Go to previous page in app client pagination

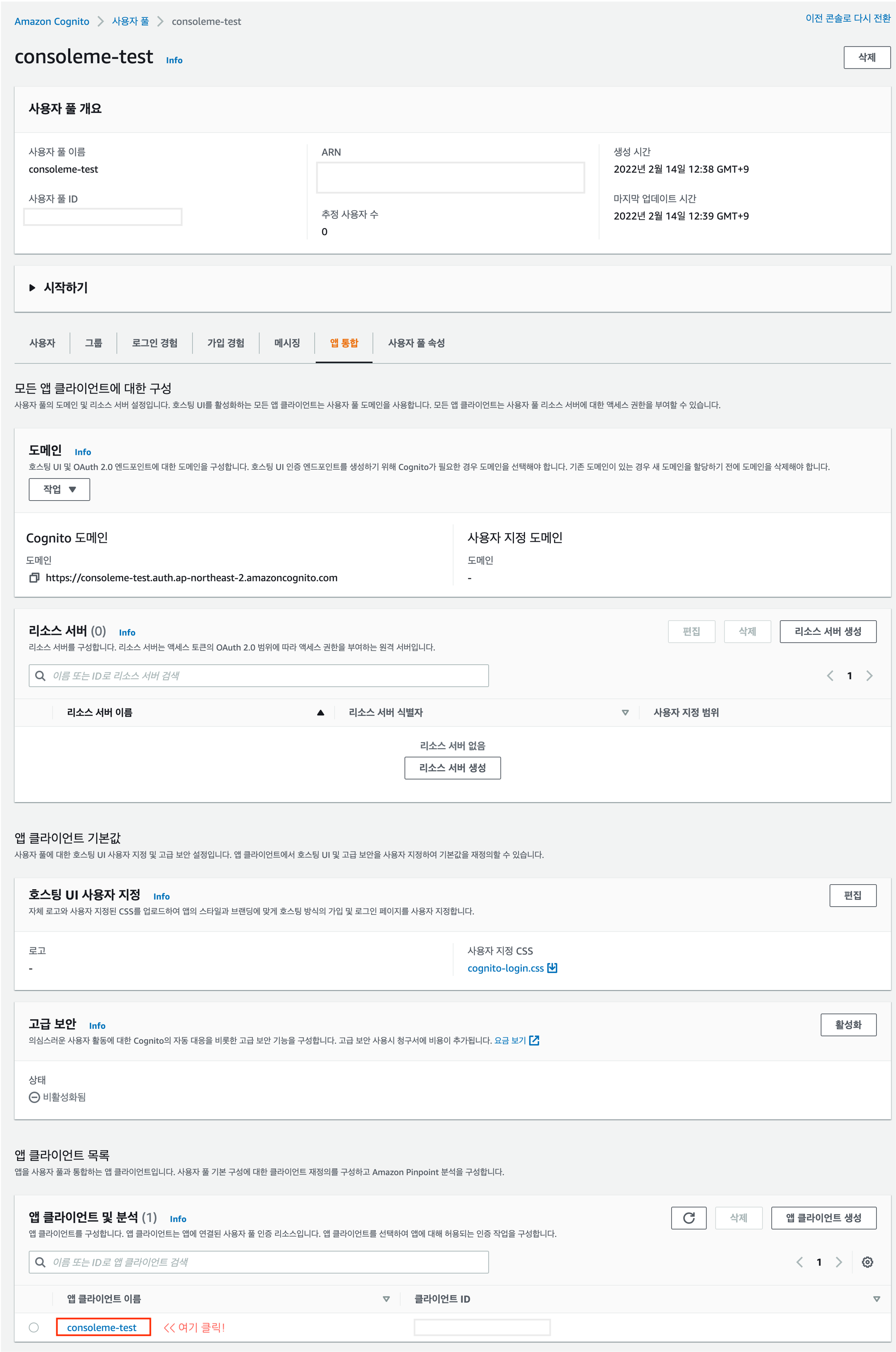coord(799,1262)
